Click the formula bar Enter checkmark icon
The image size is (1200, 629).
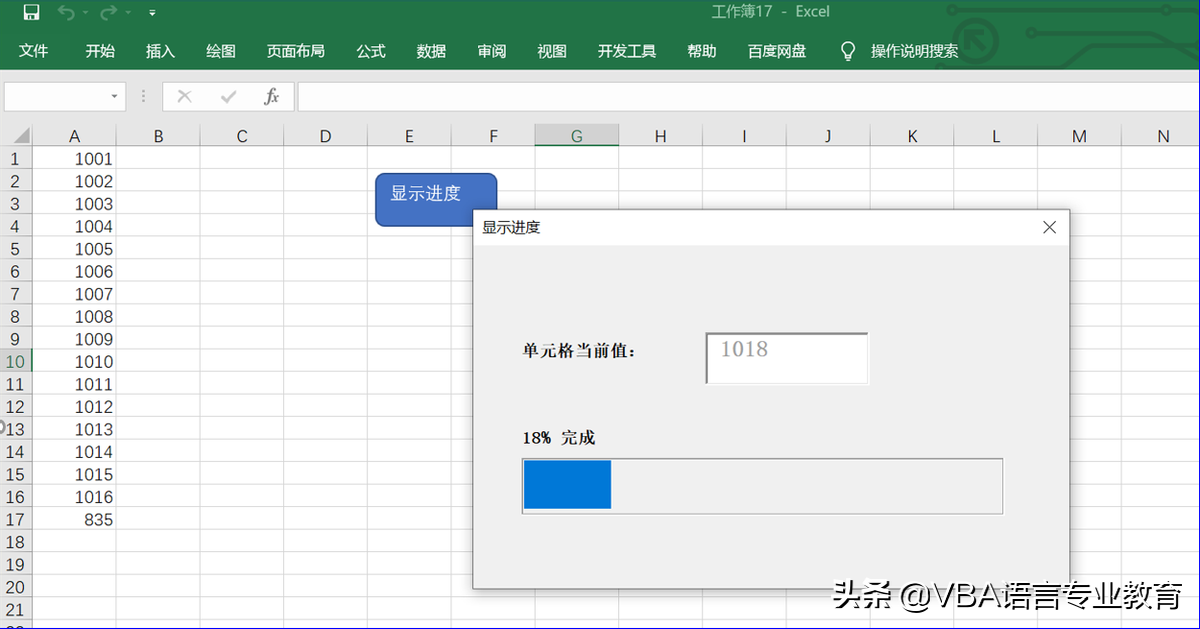point(229,97)
